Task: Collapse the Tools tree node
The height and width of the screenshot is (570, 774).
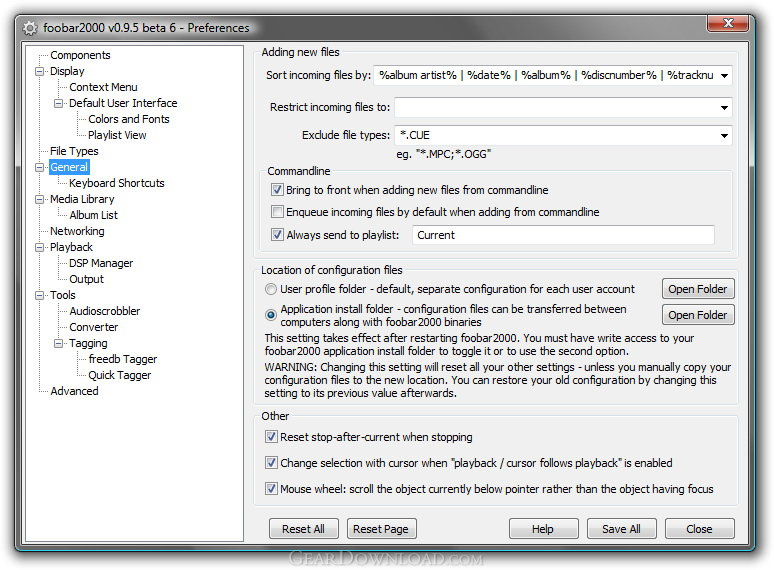Action: (39, 295)
